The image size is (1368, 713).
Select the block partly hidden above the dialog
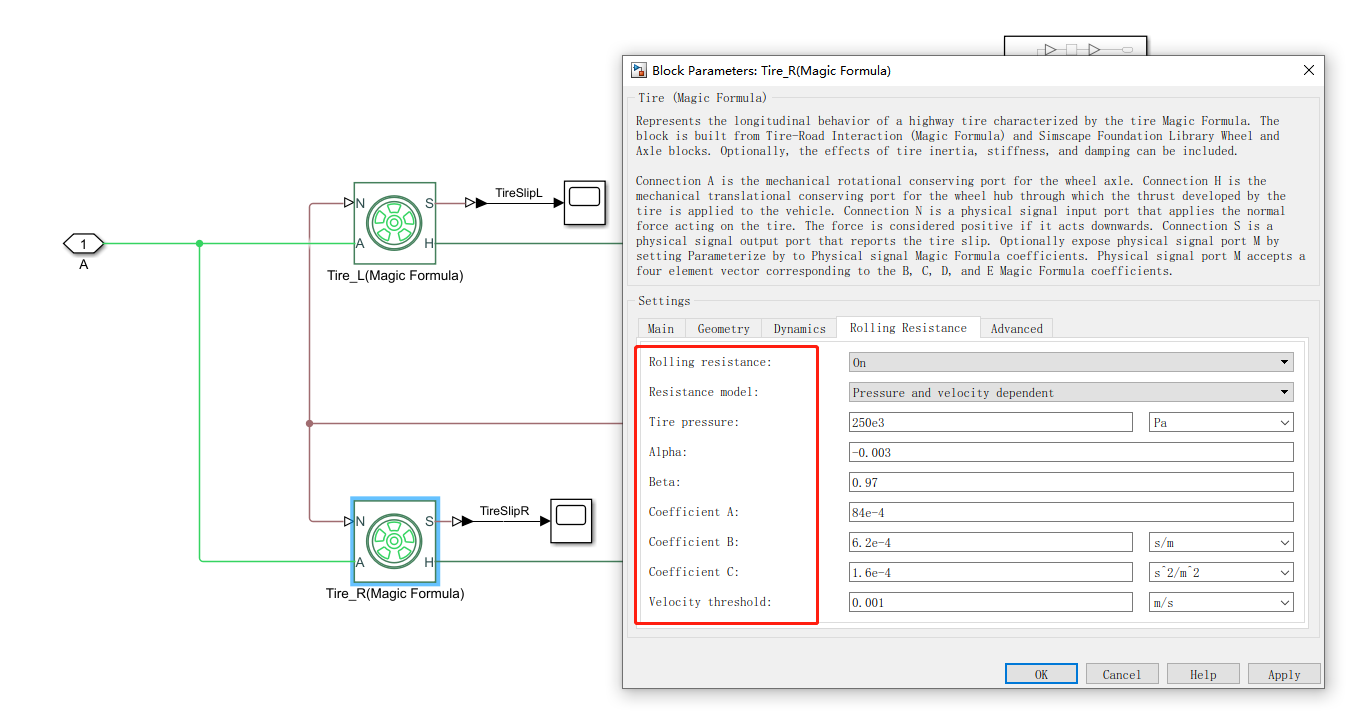click(x=1076, y=46)
